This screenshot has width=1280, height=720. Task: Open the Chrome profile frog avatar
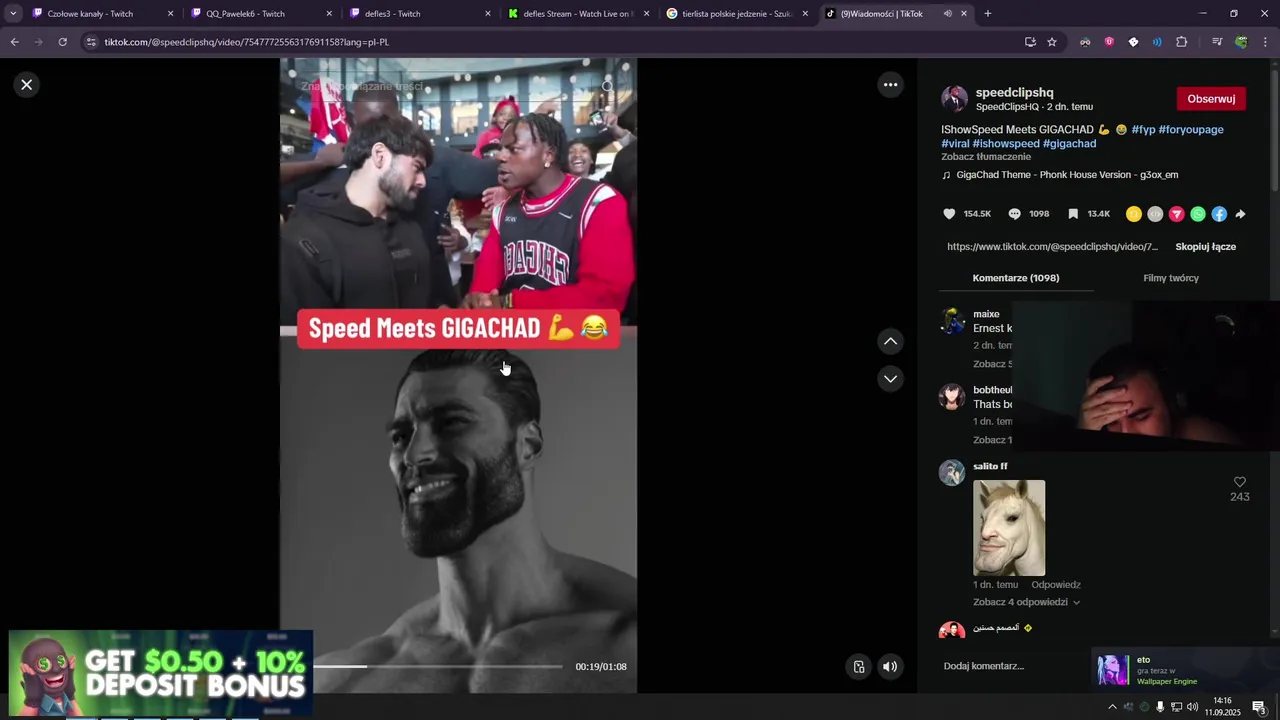click(x=1241, y=42)
